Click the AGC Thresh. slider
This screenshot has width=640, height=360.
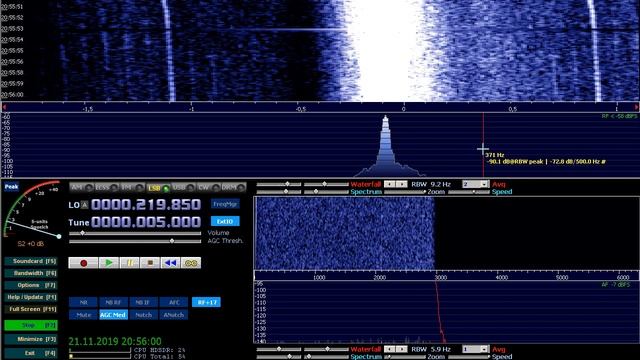tap(135, 241)
